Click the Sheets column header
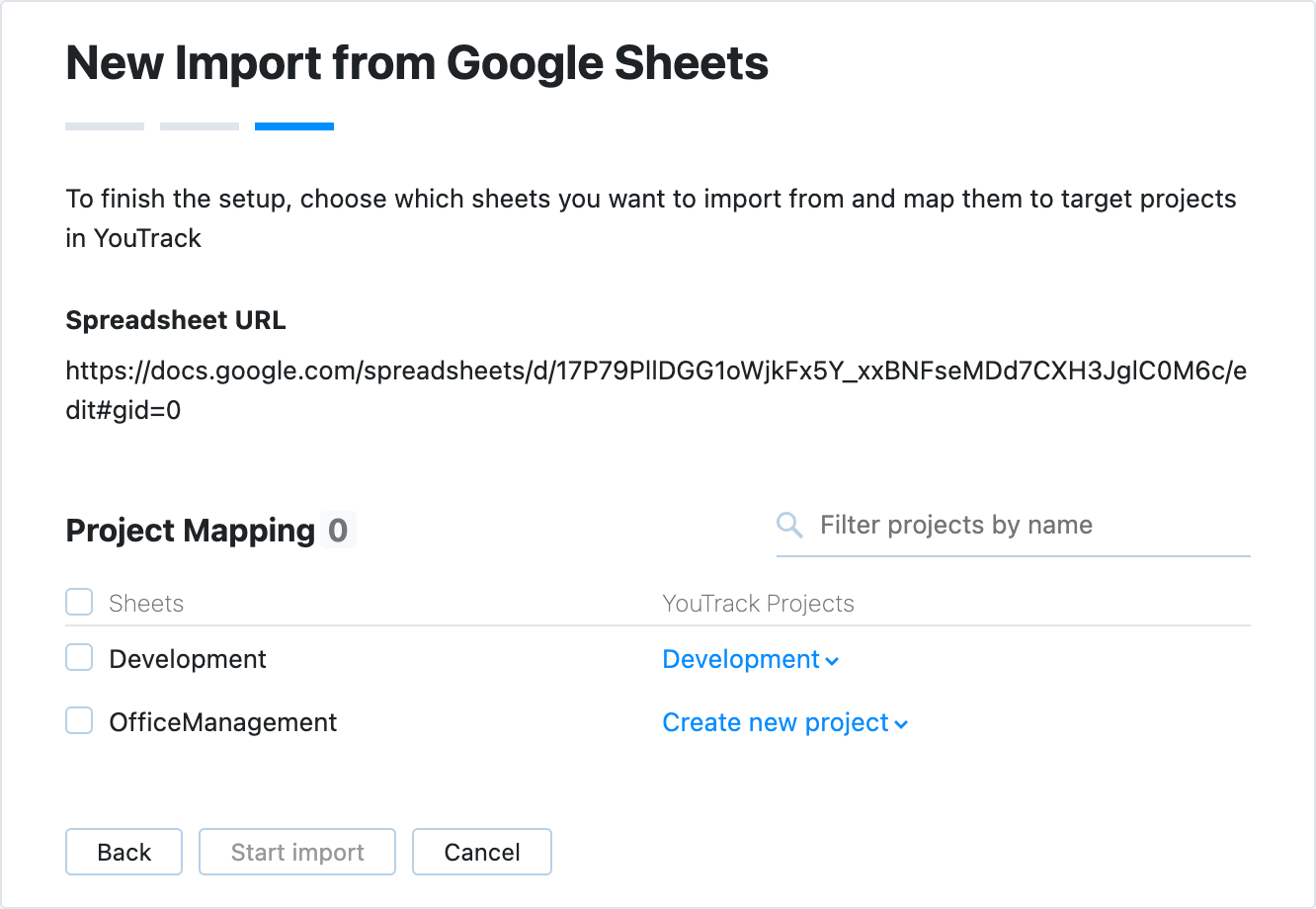The image size is (1316, 909). [x=146, y=603]
